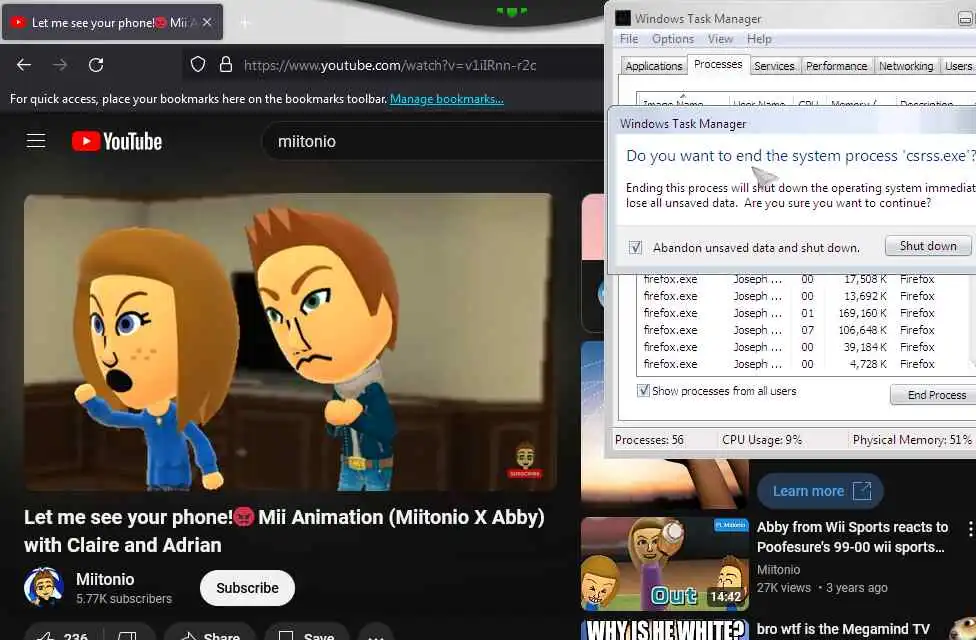Click the YouTube search field containing 'miitonio'

[433, 141]
